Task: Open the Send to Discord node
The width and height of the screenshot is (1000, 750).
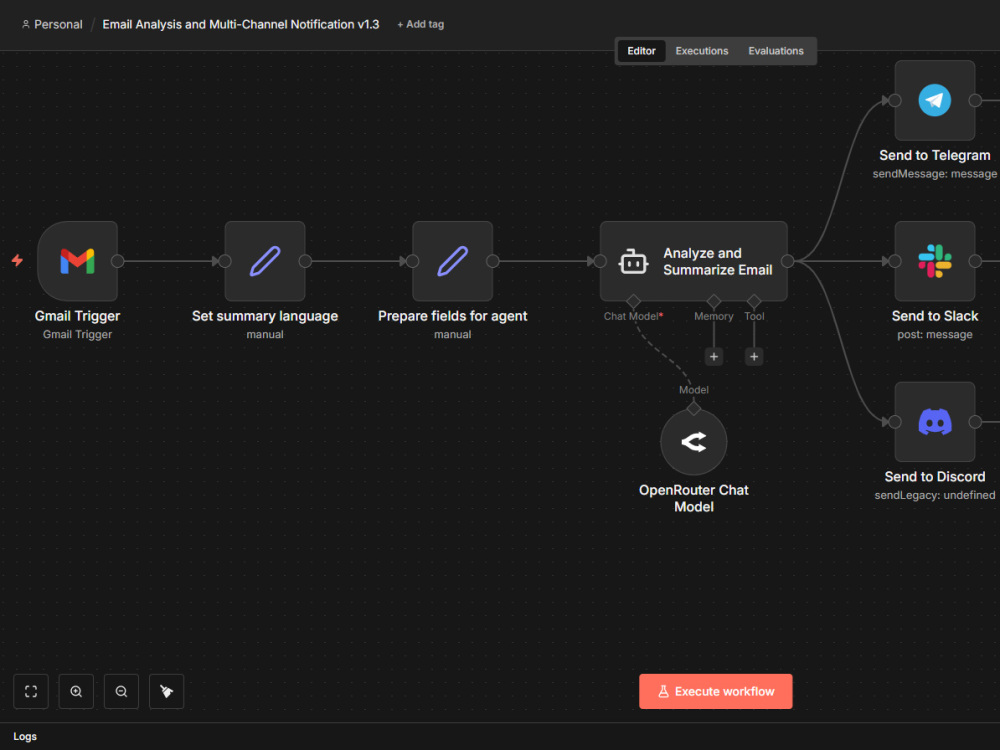Action: pyautogui.click(x=934, y=422)
